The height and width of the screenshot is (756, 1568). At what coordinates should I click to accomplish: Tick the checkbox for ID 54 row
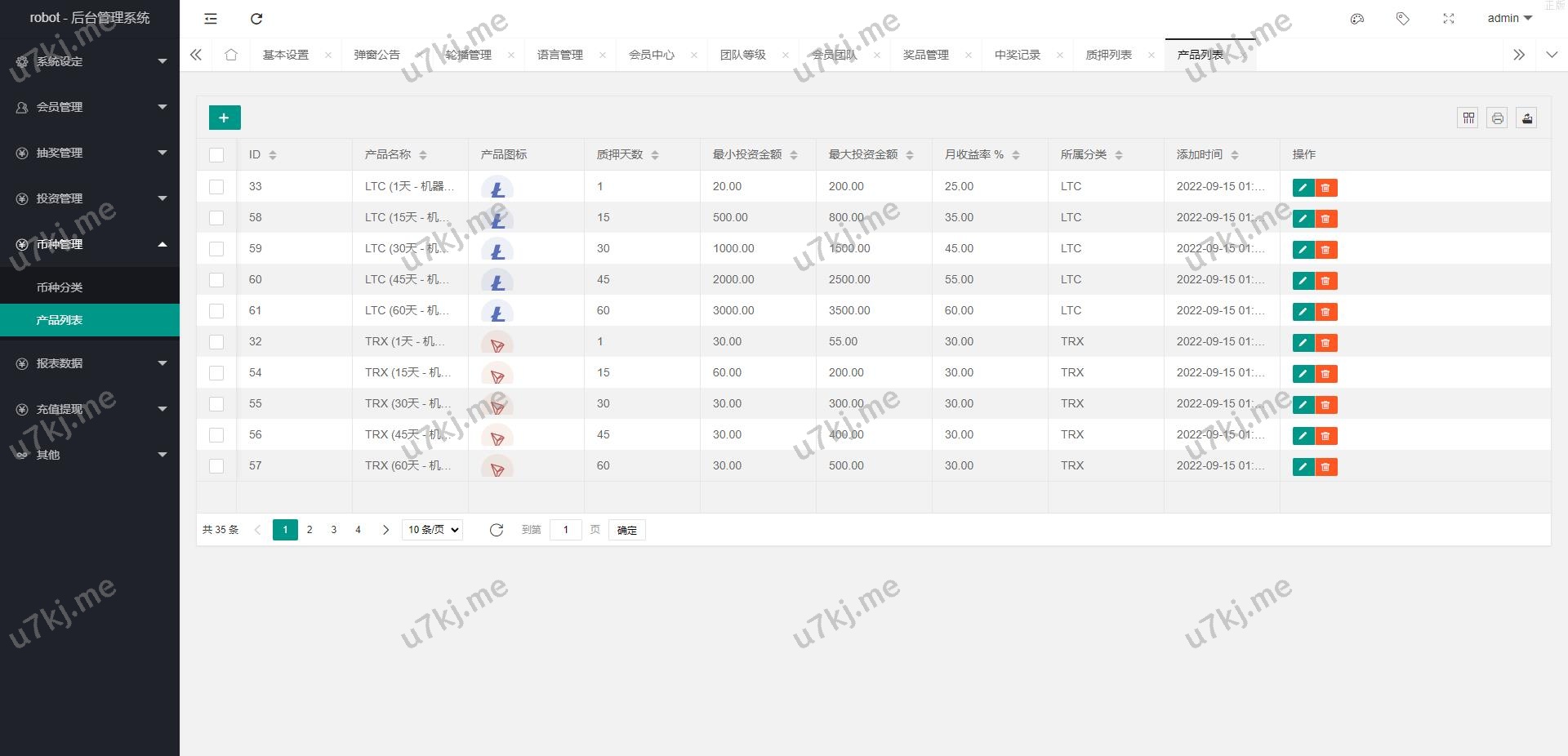point(216,373)
